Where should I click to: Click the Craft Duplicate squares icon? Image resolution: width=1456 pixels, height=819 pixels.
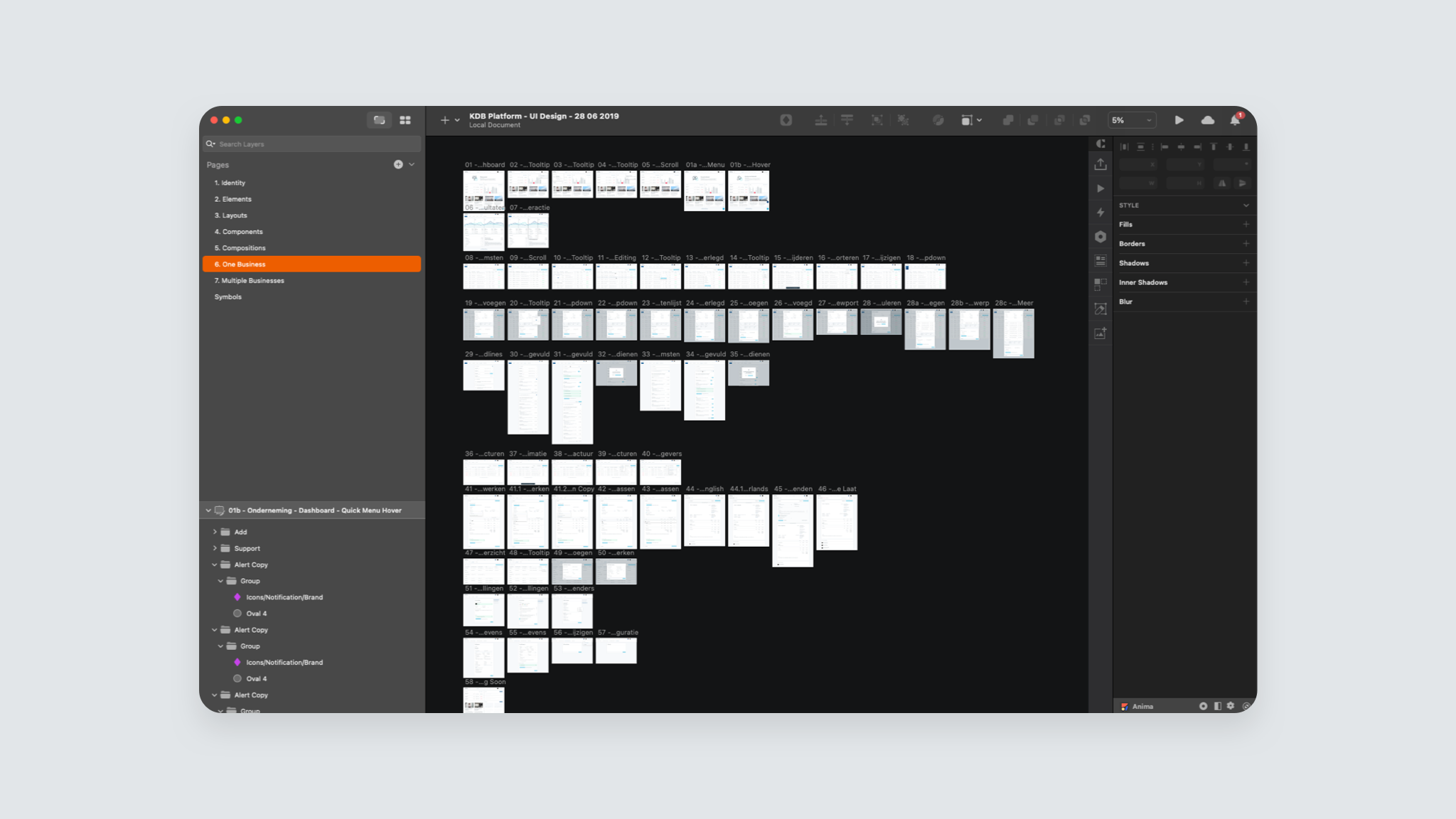1101,284
